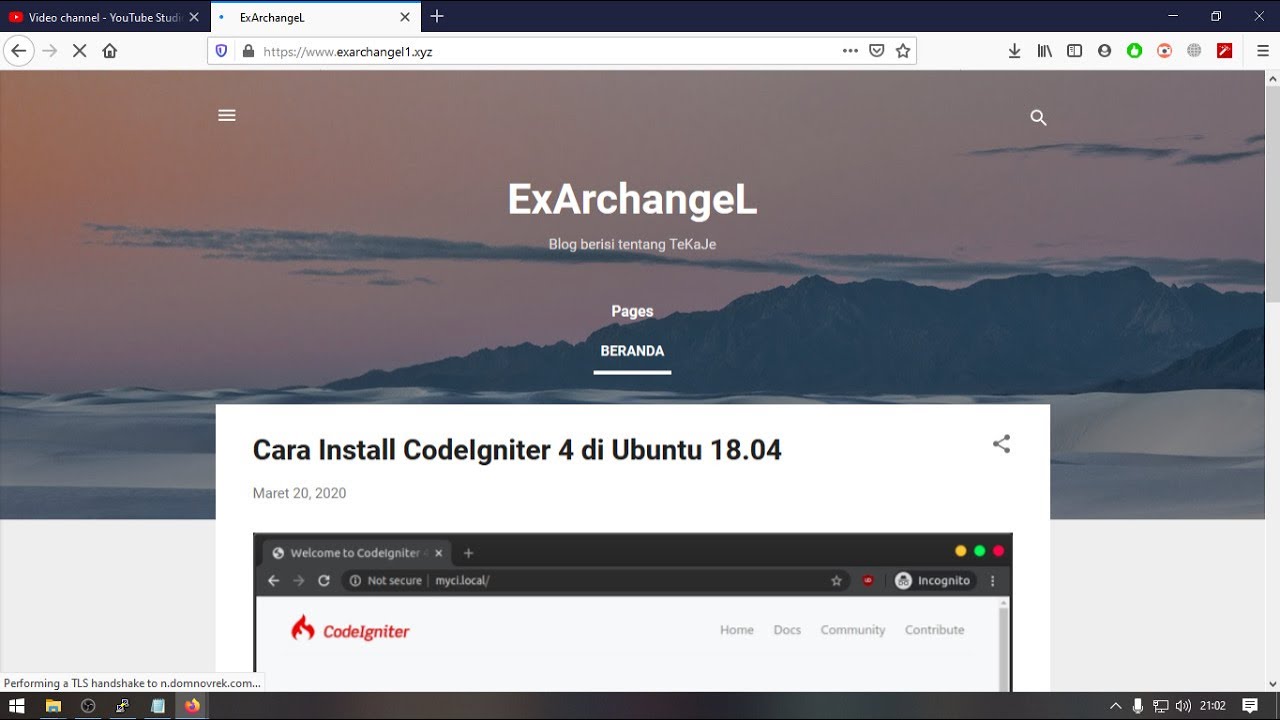Open File Explorer from taskbar
1280x720 pixels.
[53, 706]
